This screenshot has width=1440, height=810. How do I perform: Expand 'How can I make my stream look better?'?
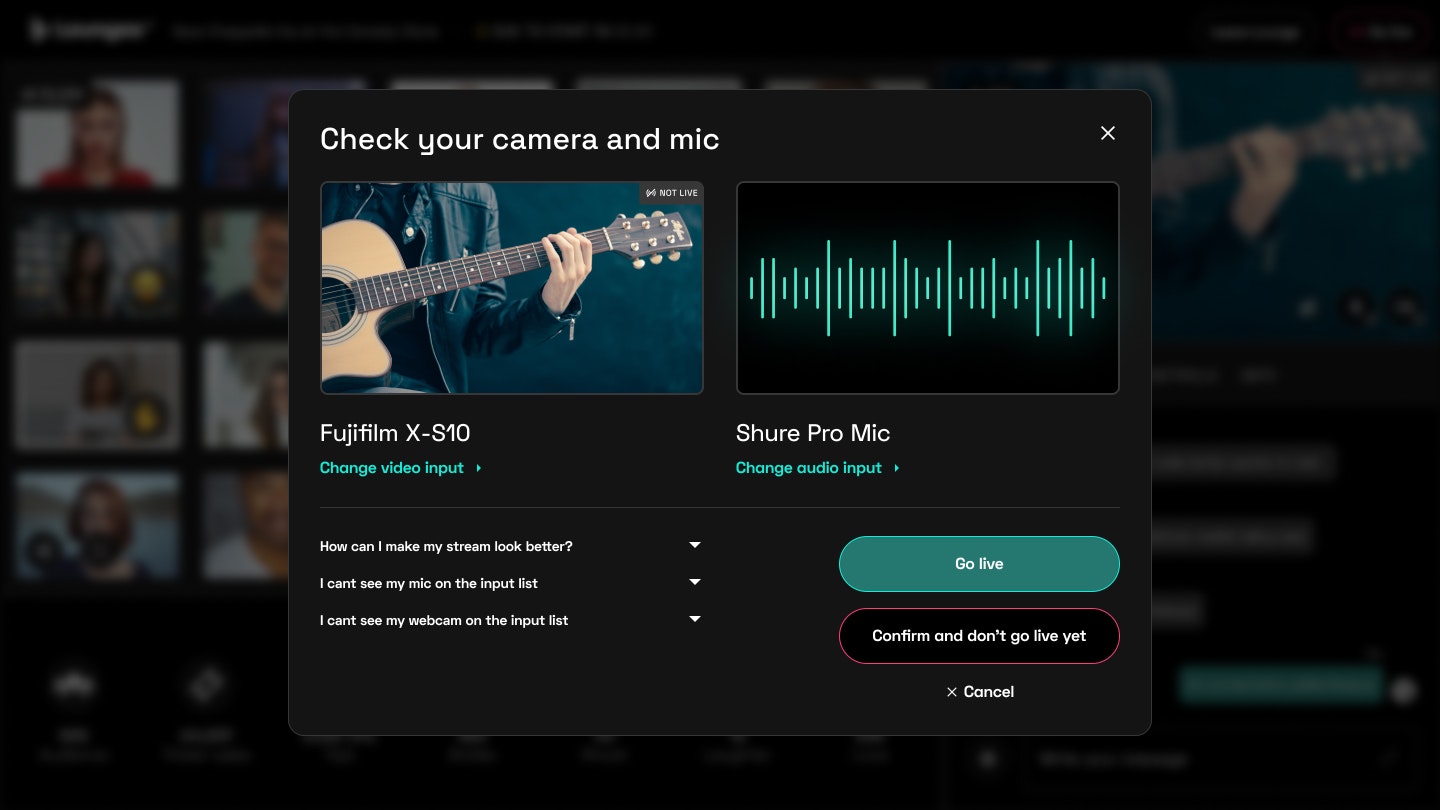click(510, 546)
